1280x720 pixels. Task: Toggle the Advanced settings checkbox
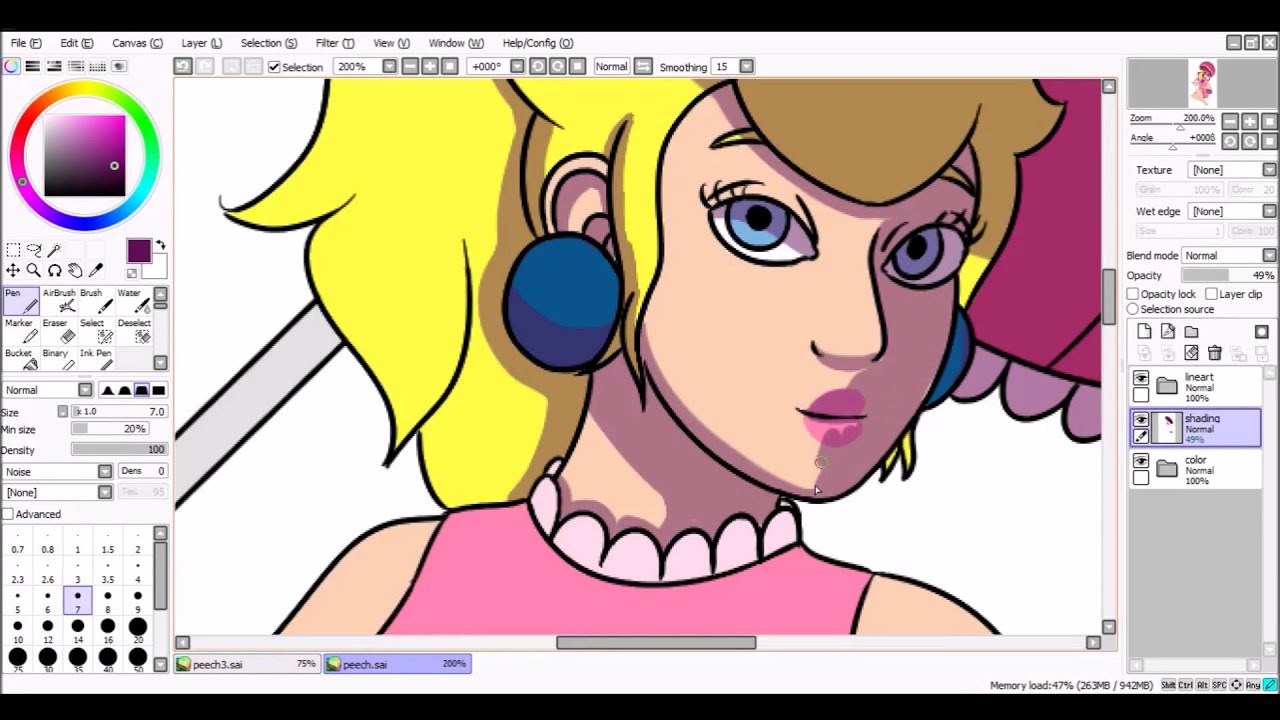pyautogui.click(x=8, y=514)
